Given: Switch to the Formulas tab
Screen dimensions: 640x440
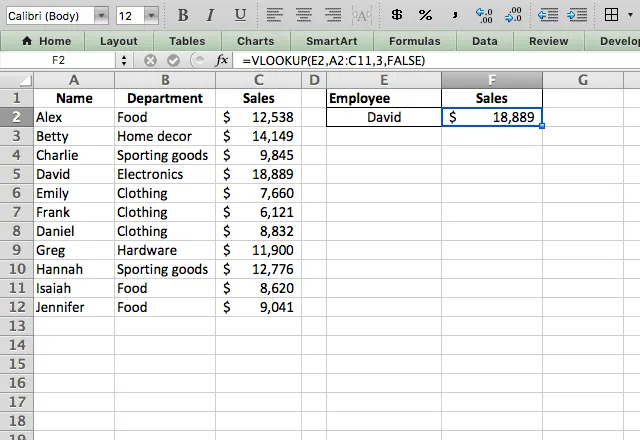Looking at the screenshot, I should [x=414, y=41].
